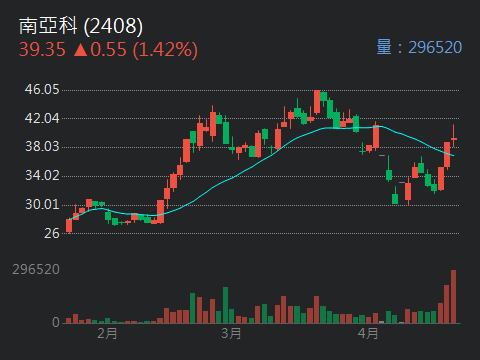Click the 26 price axis label

[x=52, y=233]
